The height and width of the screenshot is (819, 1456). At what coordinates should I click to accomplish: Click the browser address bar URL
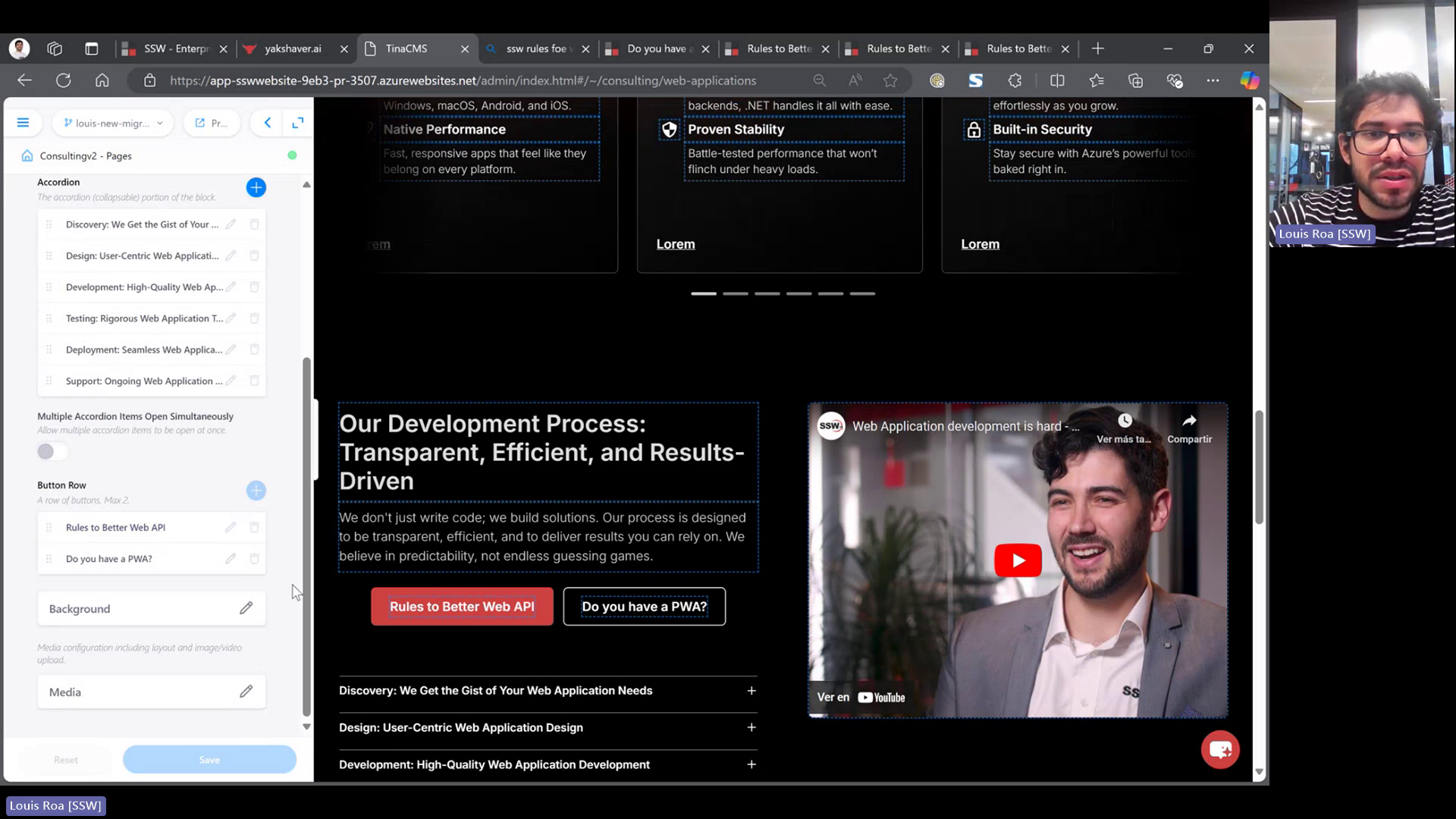[x=463, y=80]
